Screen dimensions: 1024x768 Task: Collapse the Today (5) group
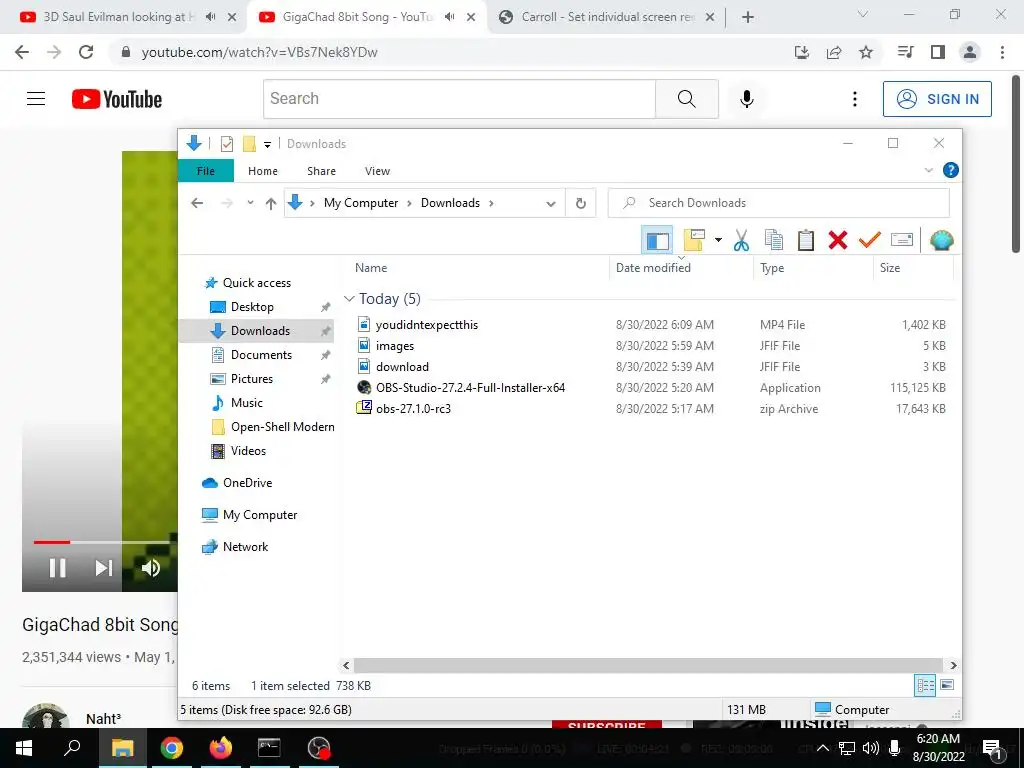tap(349, 298)
